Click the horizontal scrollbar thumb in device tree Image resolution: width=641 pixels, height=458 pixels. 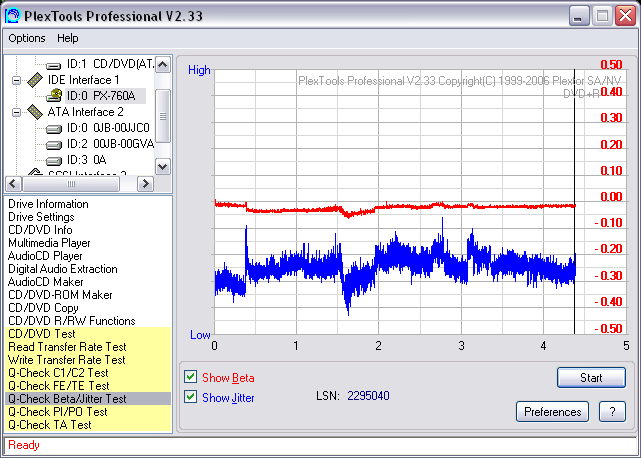pyautogui.click(x=71, y=184)
